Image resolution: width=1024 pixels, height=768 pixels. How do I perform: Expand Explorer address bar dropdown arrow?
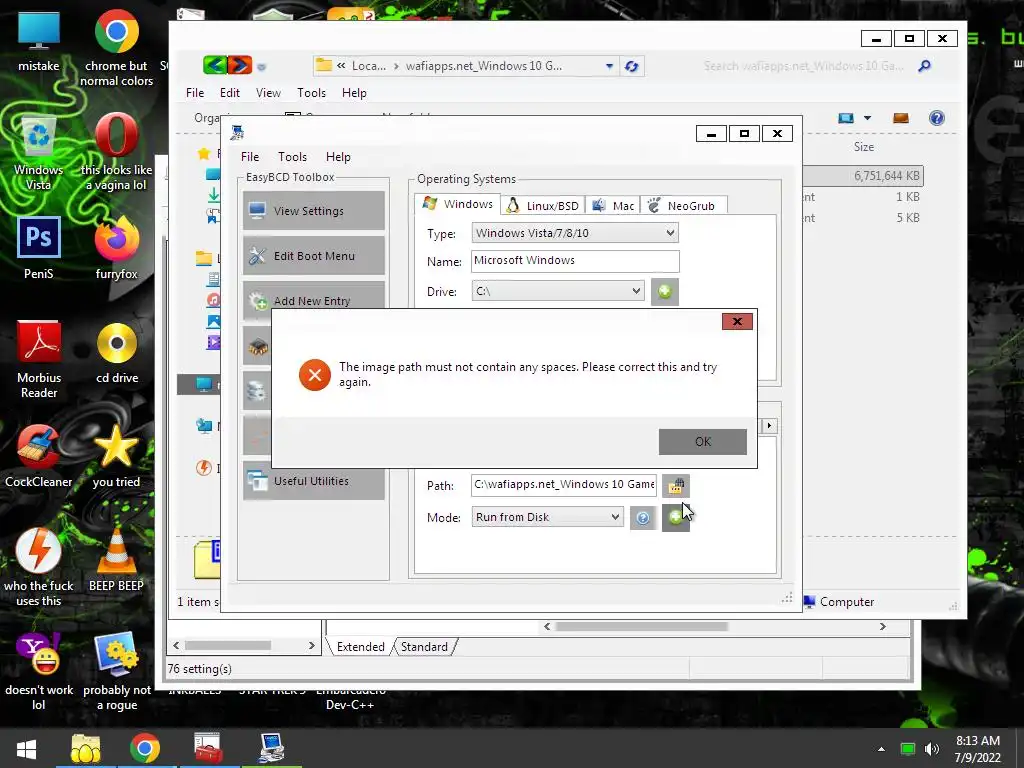[609, 66]
